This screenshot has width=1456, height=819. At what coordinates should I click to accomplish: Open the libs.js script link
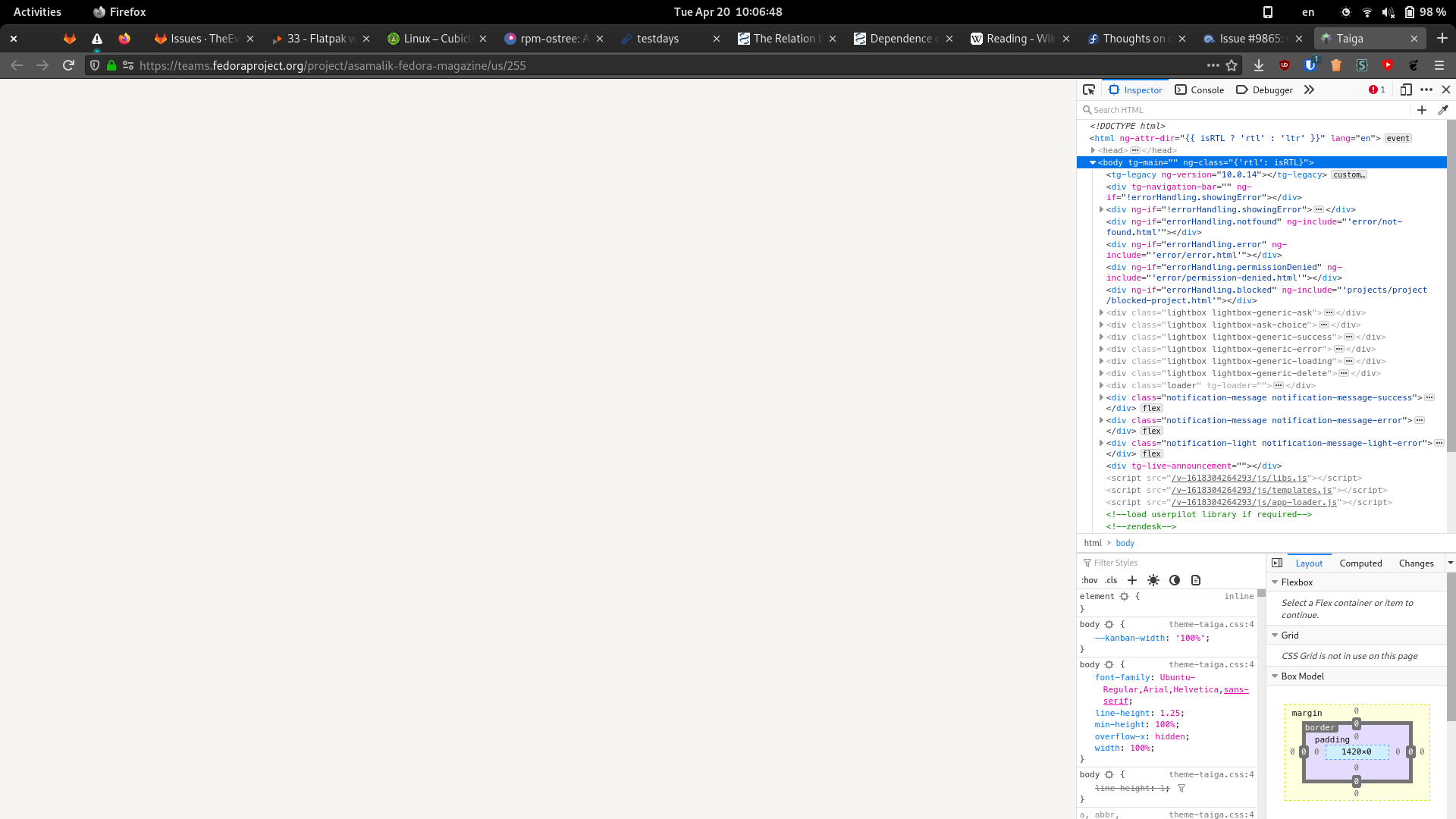coord(1239,478)
